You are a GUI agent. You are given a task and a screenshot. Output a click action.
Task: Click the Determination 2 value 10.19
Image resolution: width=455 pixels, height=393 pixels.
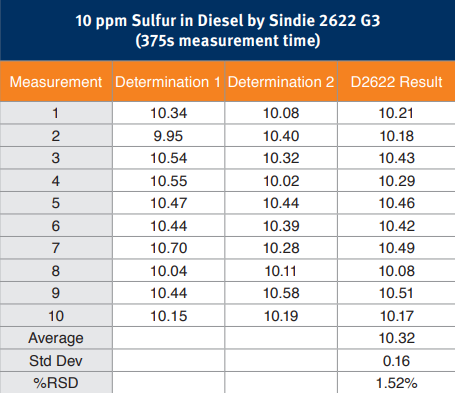coord(281,316)
